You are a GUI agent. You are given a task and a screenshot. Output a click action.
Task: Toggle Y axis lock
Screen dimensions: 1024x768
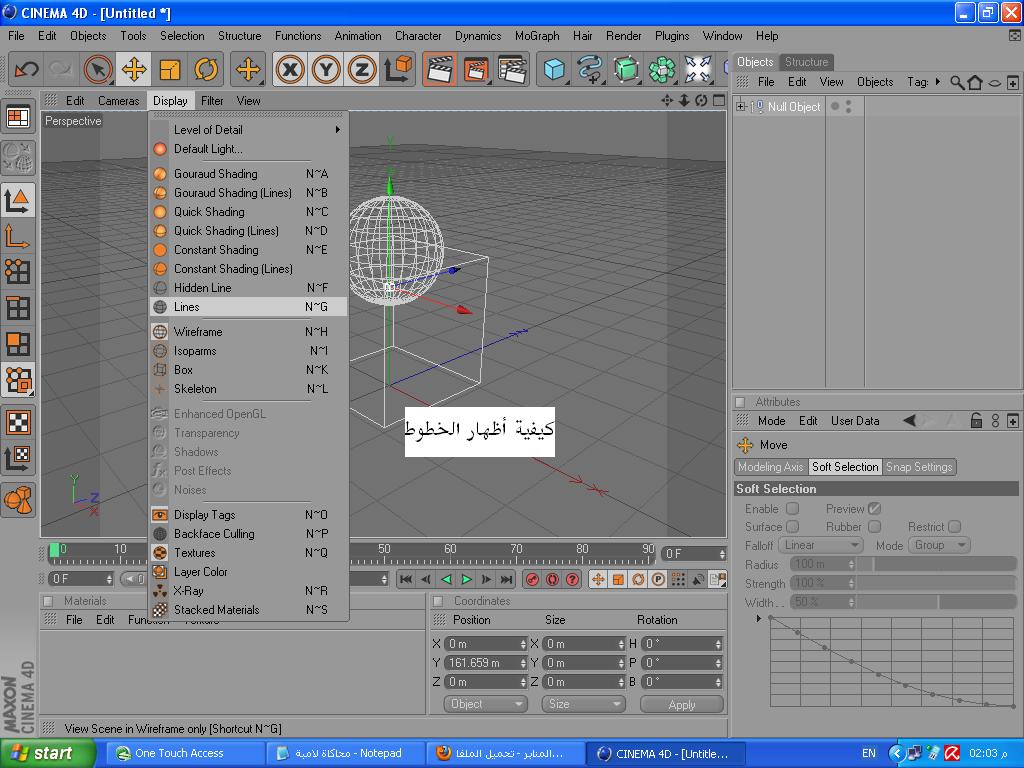(x=326, y=69)
